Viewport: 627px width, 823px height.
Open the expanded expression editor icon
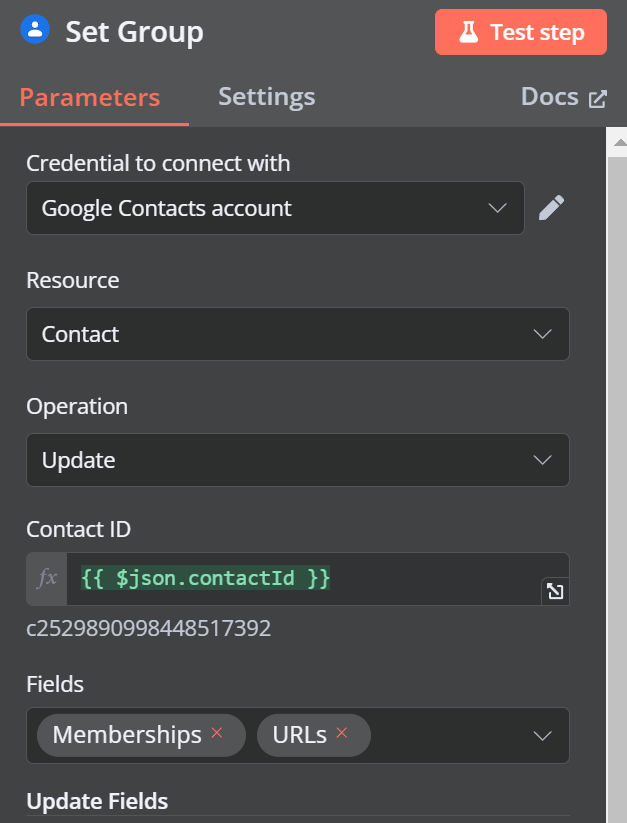555,591
